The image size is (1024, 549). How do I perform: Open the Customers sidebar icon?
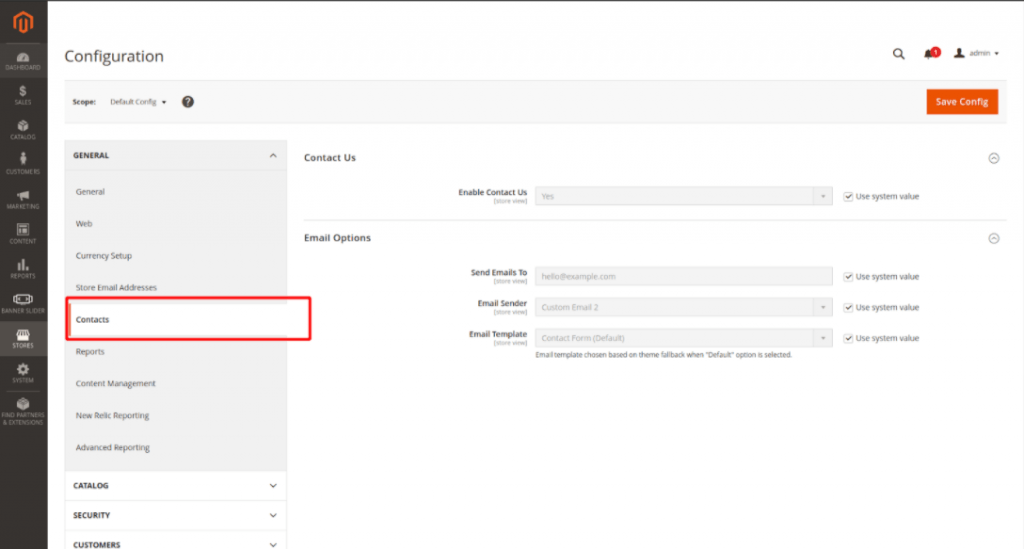pos(23,164)
